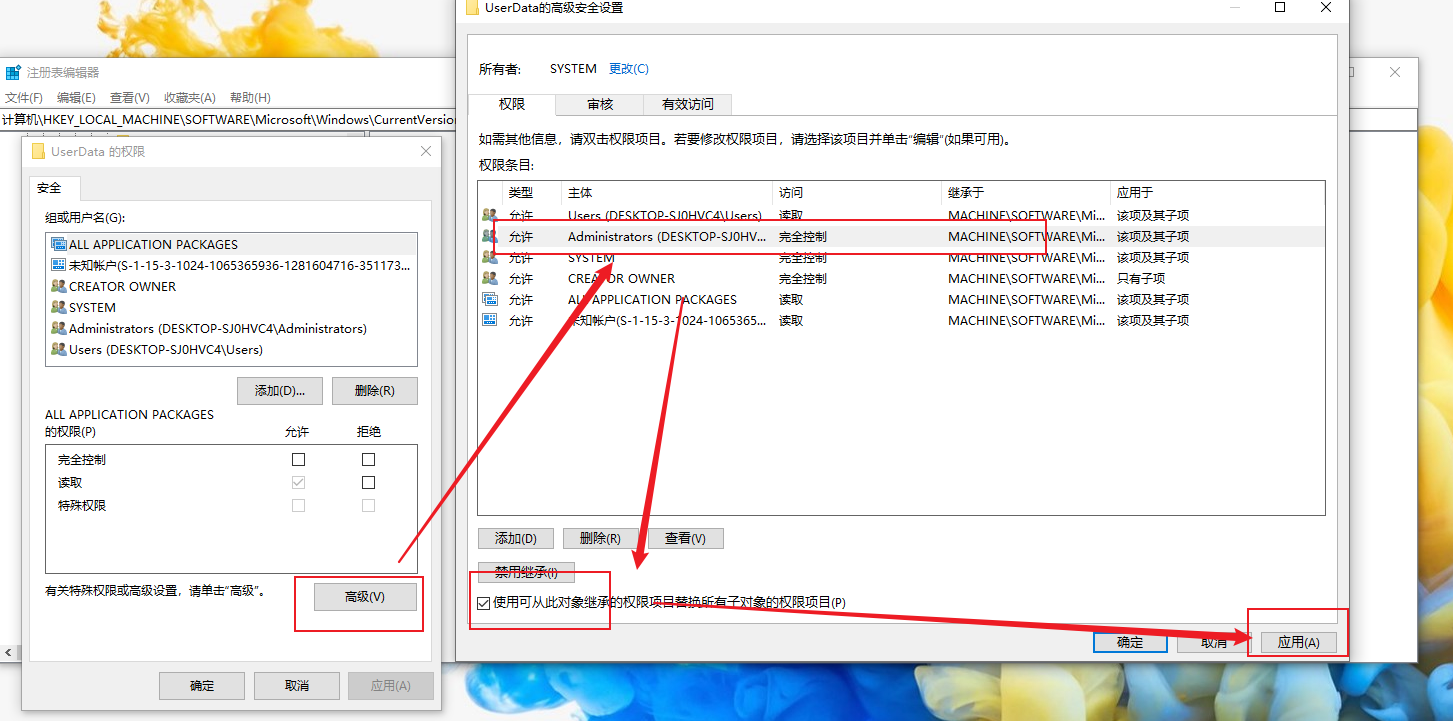Screen dimensions: 1453x721
Task: Toggle Deny checkbox for 特殊权限
Action: (368, 506)
